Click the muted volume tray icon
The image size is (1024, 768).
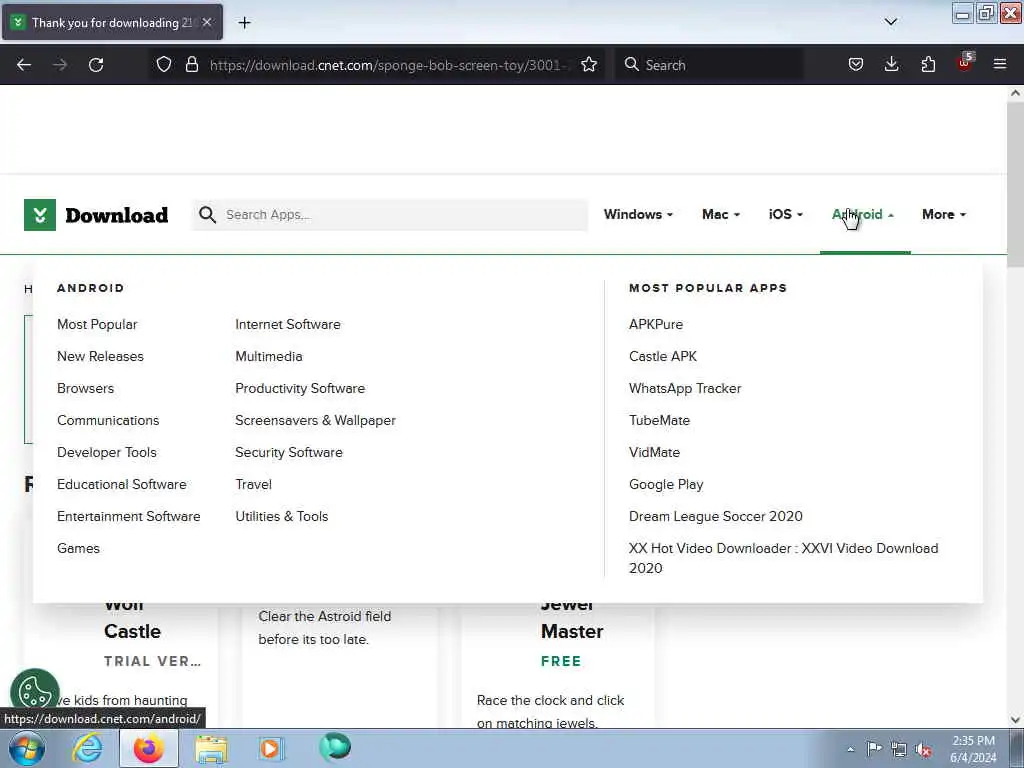923,750
